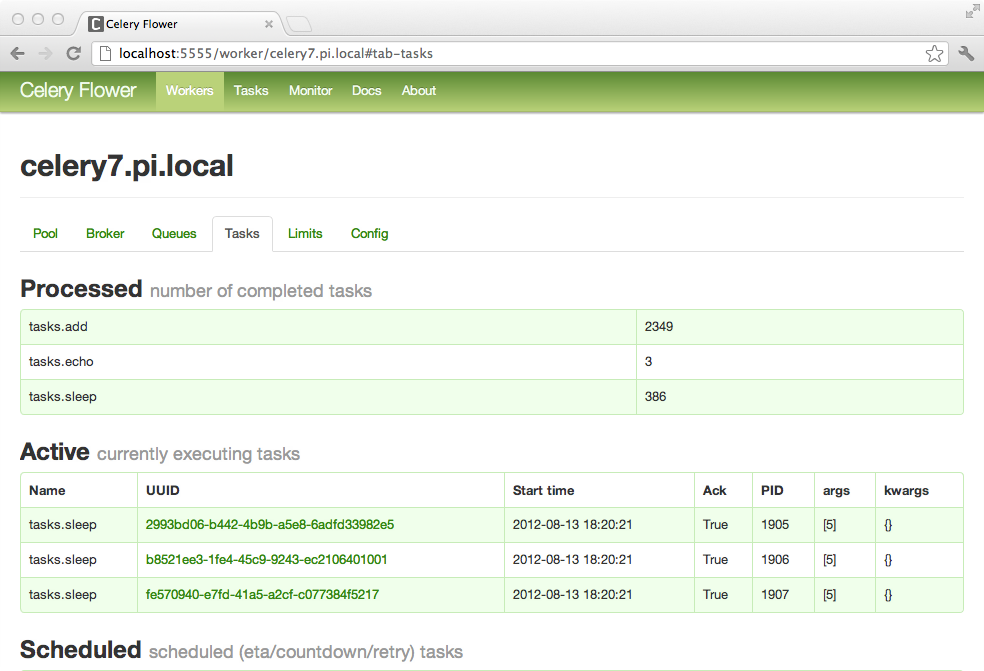Click PID 1907 cell
The image size is (984, 671).
tap(775, 595)
